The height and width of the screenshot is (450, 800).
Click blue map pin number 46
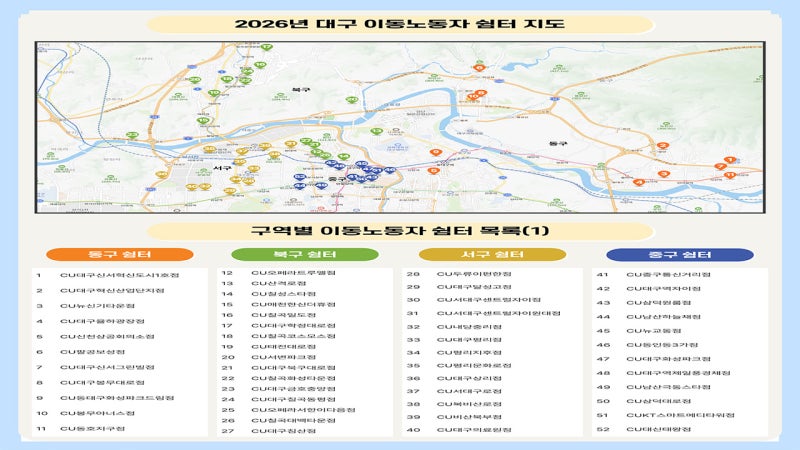pyautogui.click(x=390, y=170)
